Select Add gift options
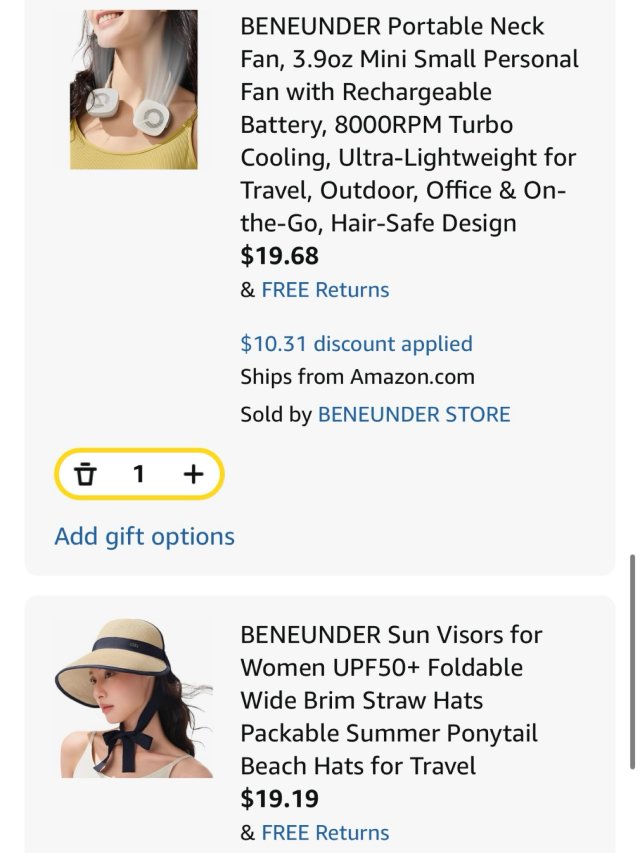The height and width of the screenshot is (853, 640). pos(145,536)
